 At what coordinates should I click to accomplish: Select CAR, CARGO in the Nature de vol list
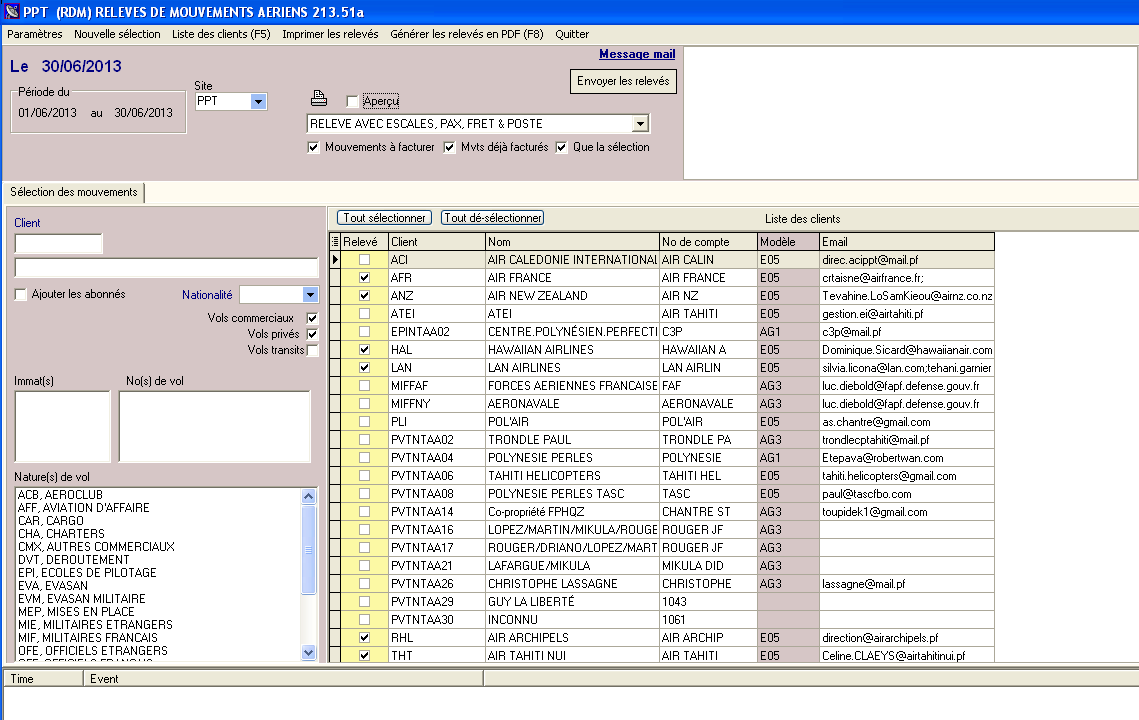pyautogui.click(x=52, y=521)
